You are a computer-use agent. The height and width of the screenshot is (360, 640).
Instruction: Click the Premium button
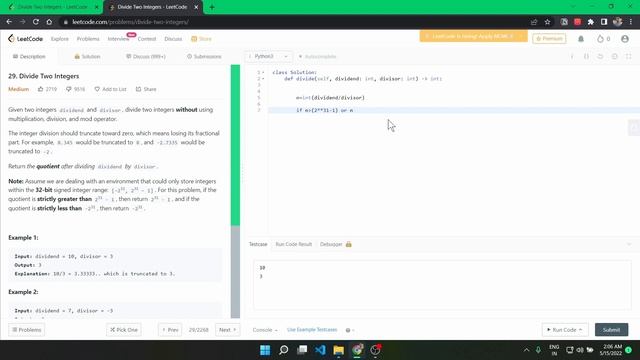click(x=549, y=39)
